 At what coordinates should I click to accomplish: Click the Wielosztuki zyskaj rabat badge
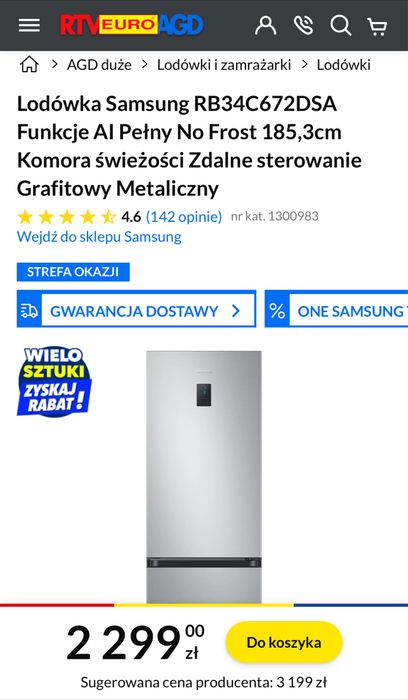pos(54,382)
